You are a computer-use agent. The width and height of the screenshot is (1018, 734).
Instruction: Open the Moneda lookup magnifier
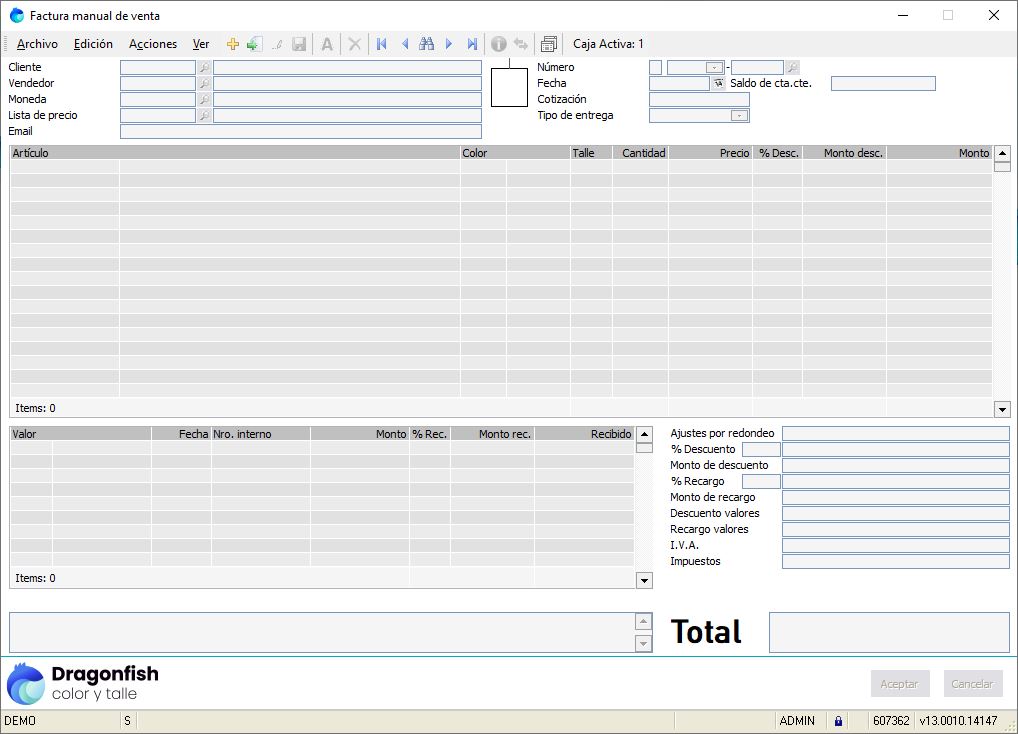point(205,99)
